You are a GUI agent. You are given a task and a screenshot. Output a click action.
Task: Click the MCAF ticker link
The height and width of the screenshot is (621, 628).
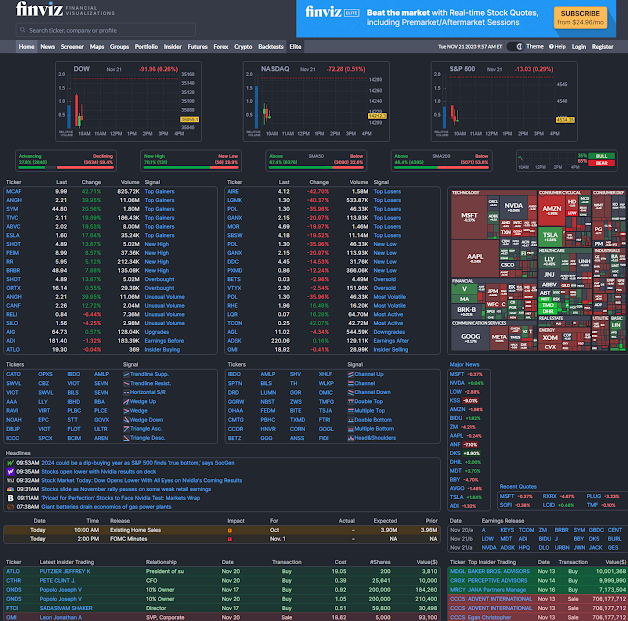click(x=14, y=192)
